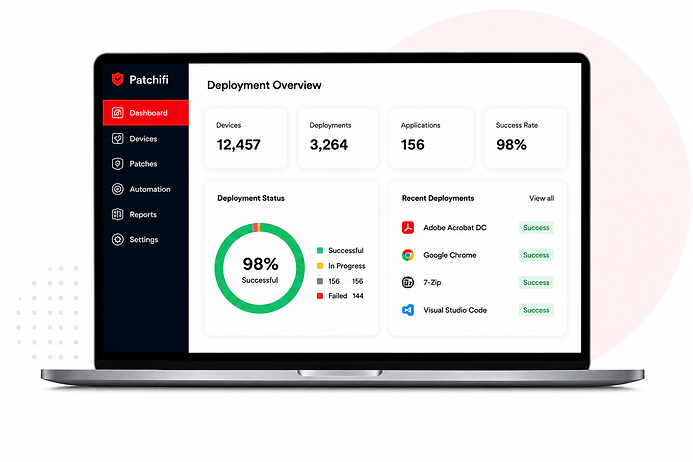Click the Automation circular icon
Viewport: 693px width, 462px height.
point(118,189)
